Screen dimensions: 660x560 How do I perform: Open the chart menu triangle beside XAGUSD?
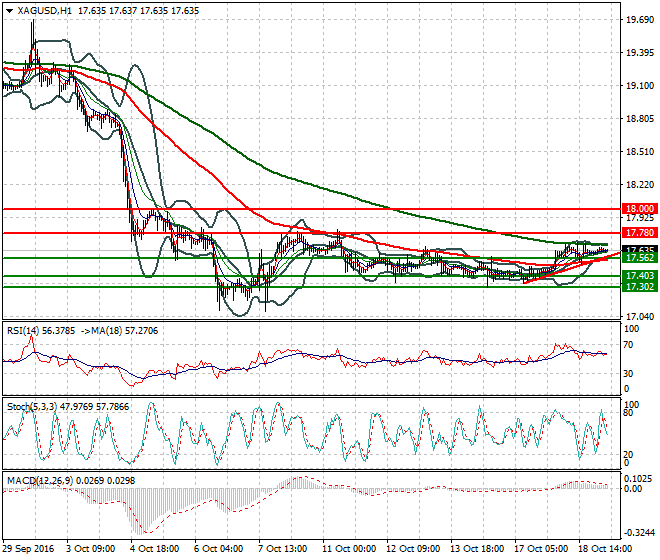[x=10, y=11]
